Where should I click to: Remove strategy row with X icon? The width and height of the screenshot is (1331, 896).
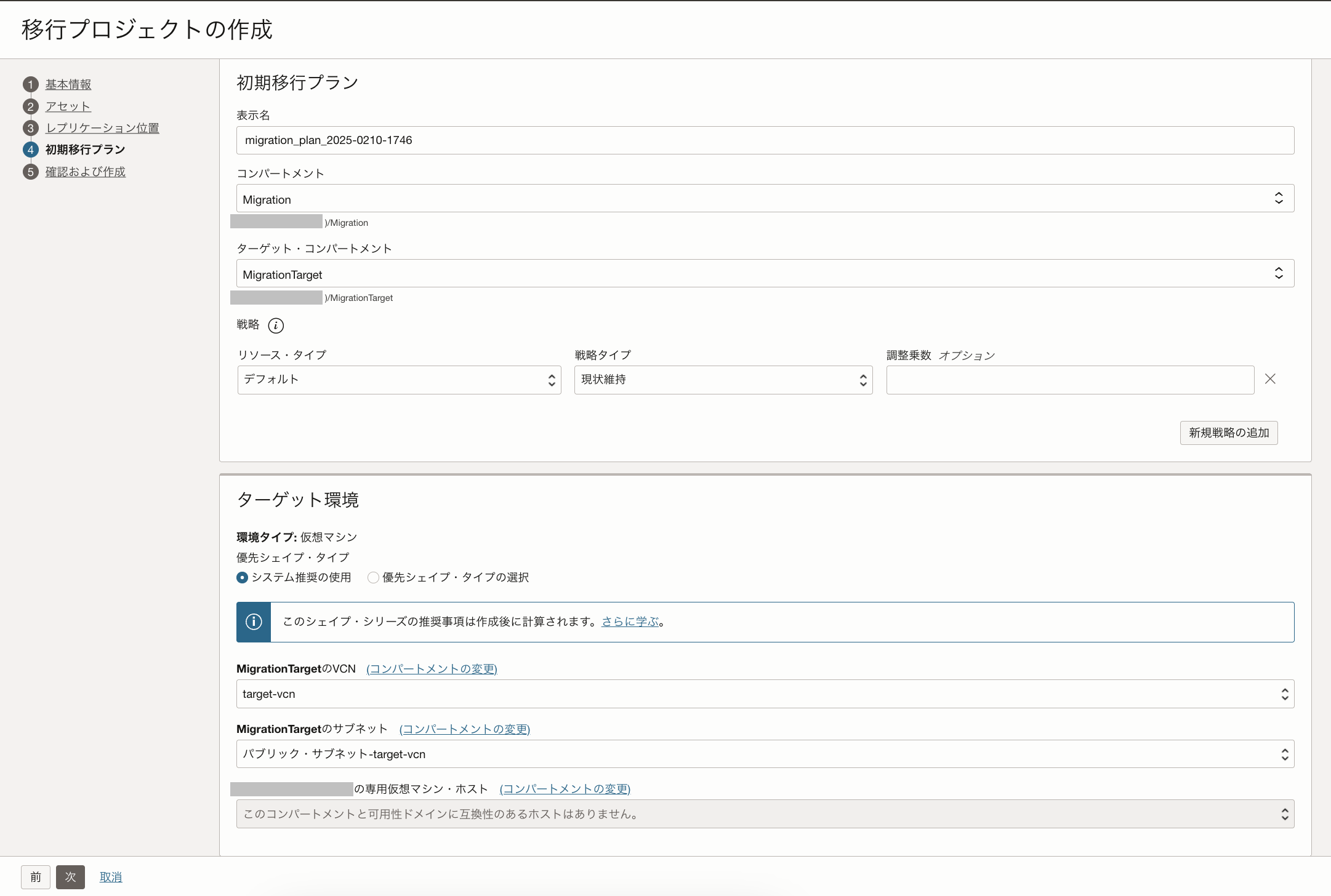[x=1270, y=379]
